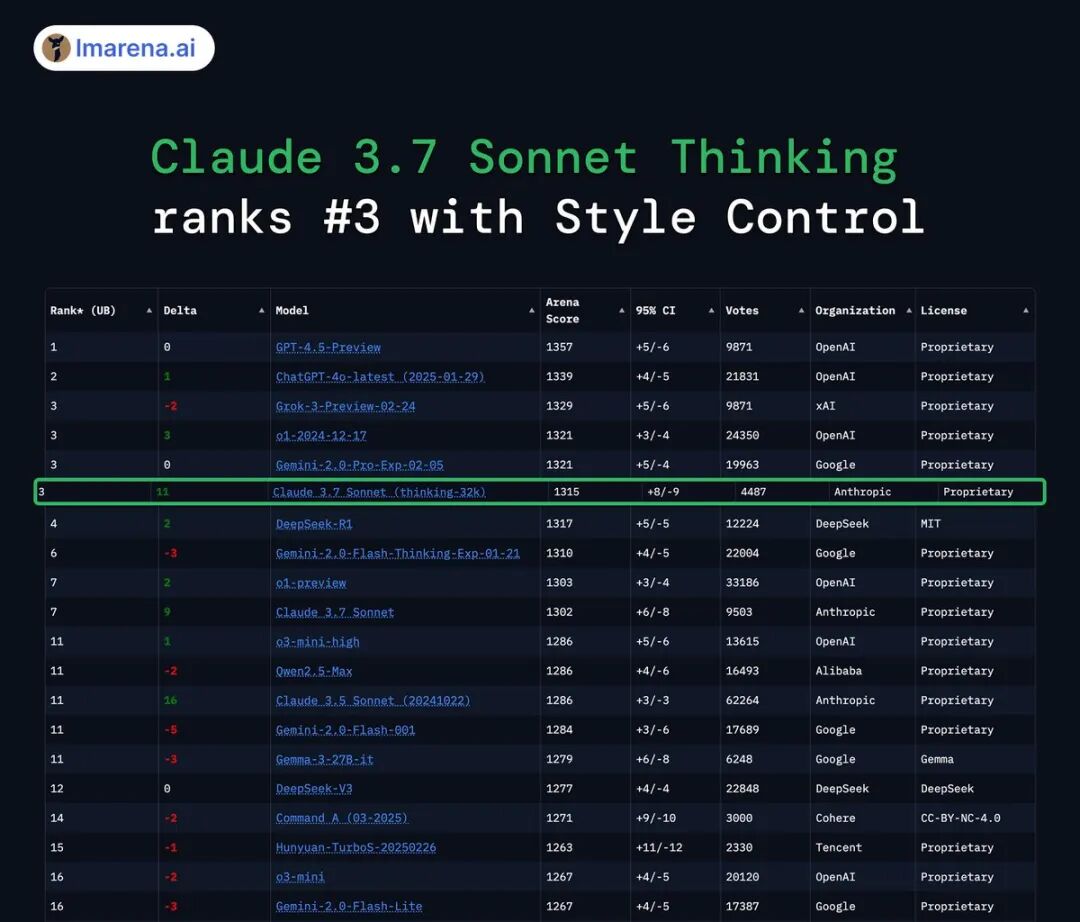Open the o1-2024-12-17 model link
The height and width of the screenshot is (922, 1080).
coord(321,436)
